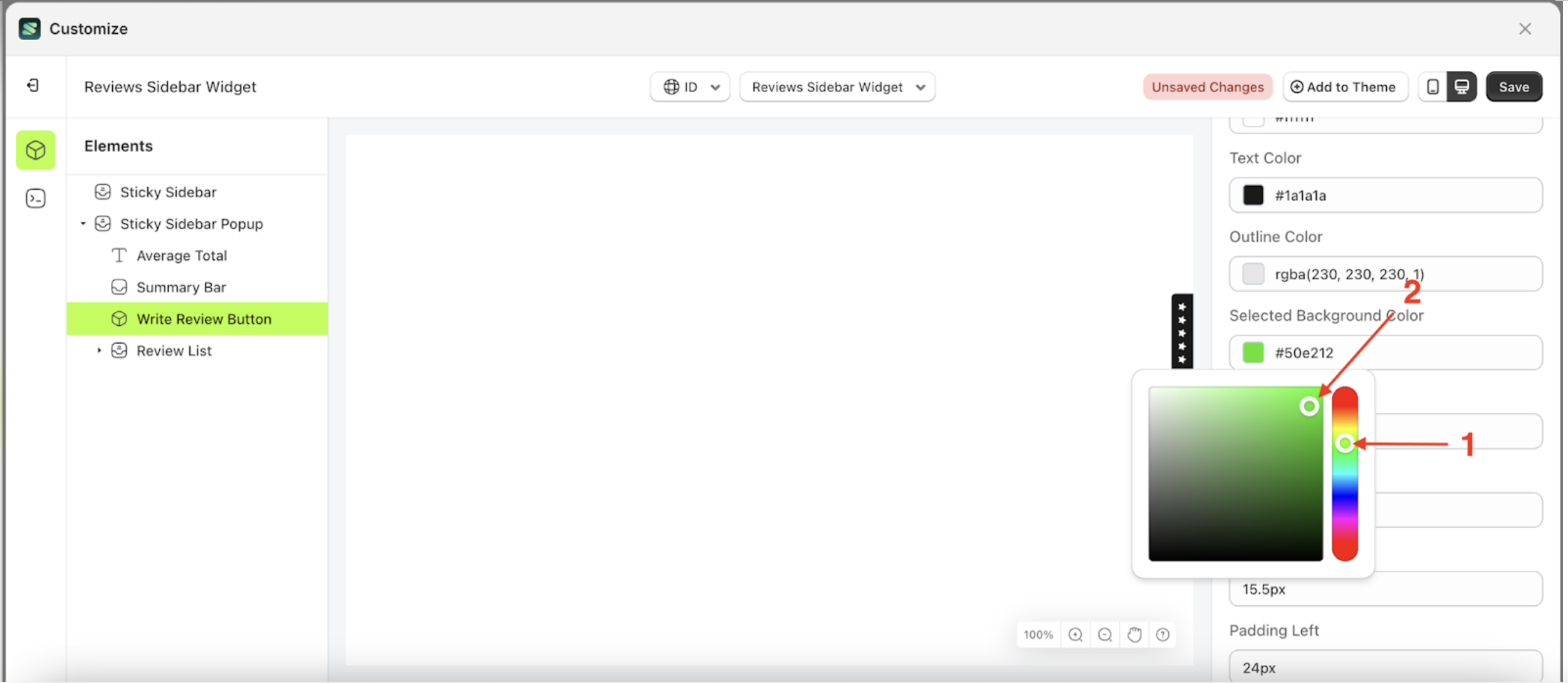Save the widget changes
Viewport: 1568px width, 683px height.
tap(1513, 86)
